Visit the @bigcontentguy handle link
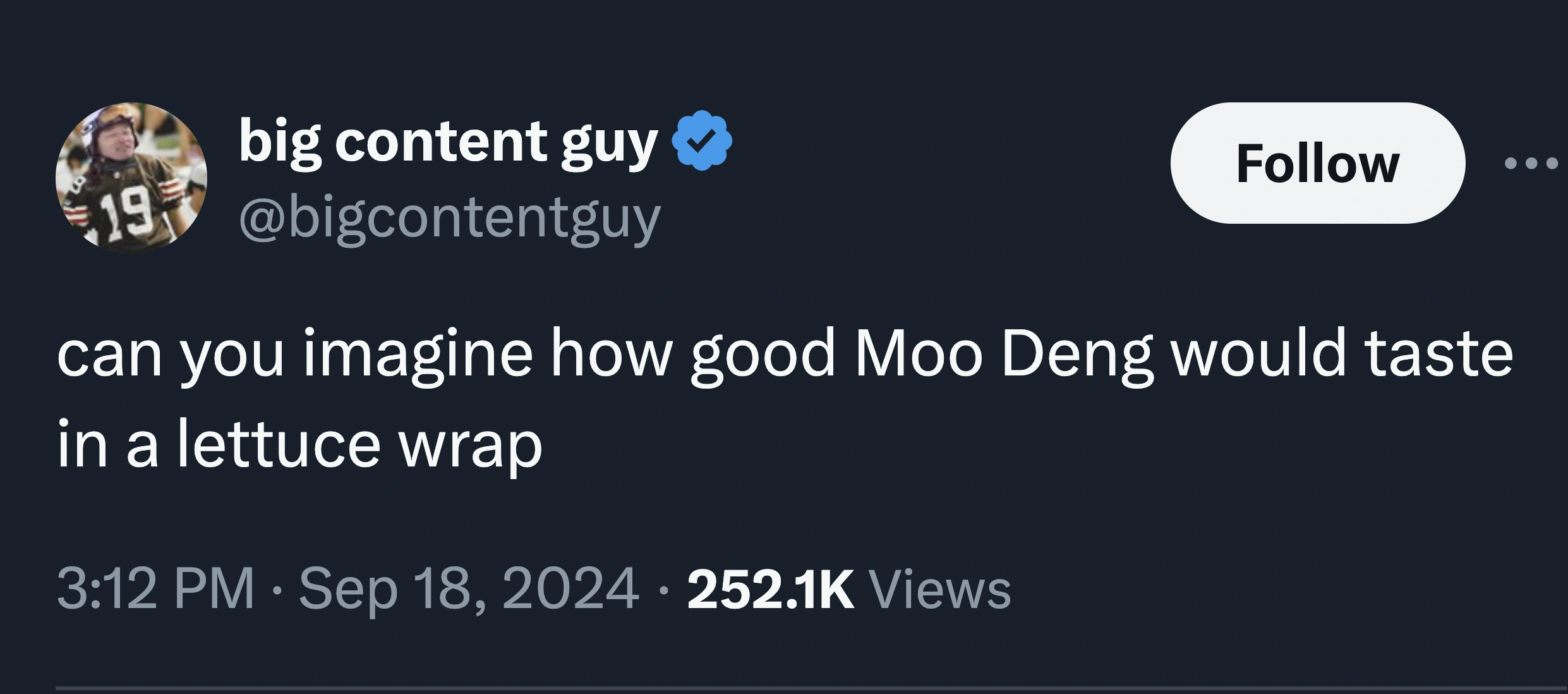This screenshot has height=694, width=1568. tap(449, 219)
